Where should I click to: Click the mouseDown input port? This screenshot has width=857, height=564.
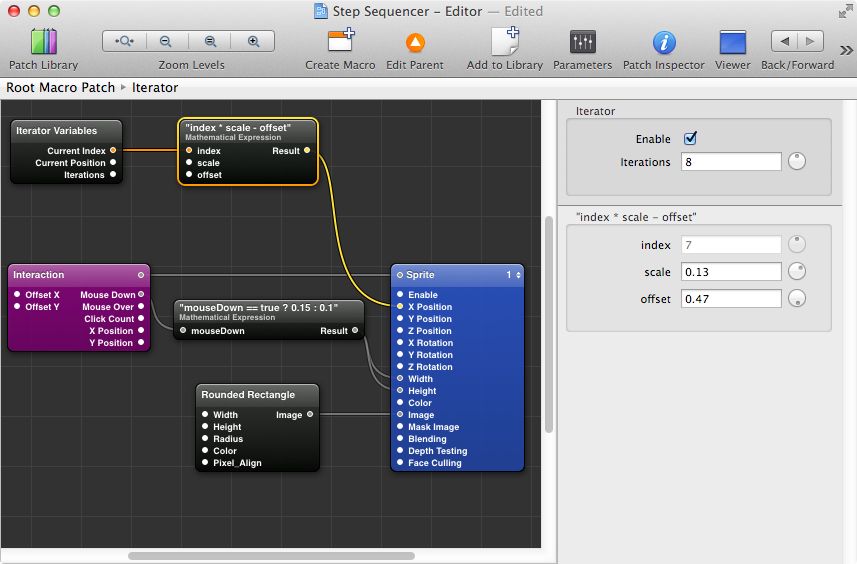click(x=183, y=331)
